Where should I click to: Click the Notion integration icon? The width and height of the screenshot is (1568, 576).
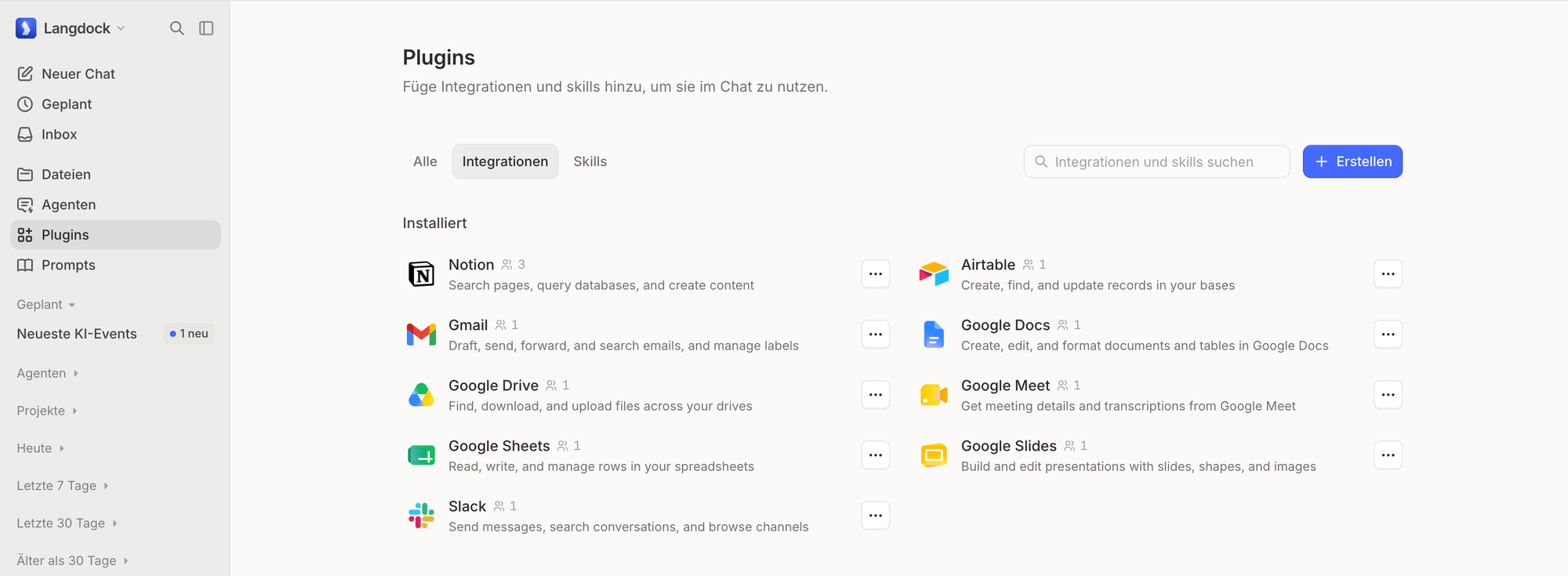422,274
